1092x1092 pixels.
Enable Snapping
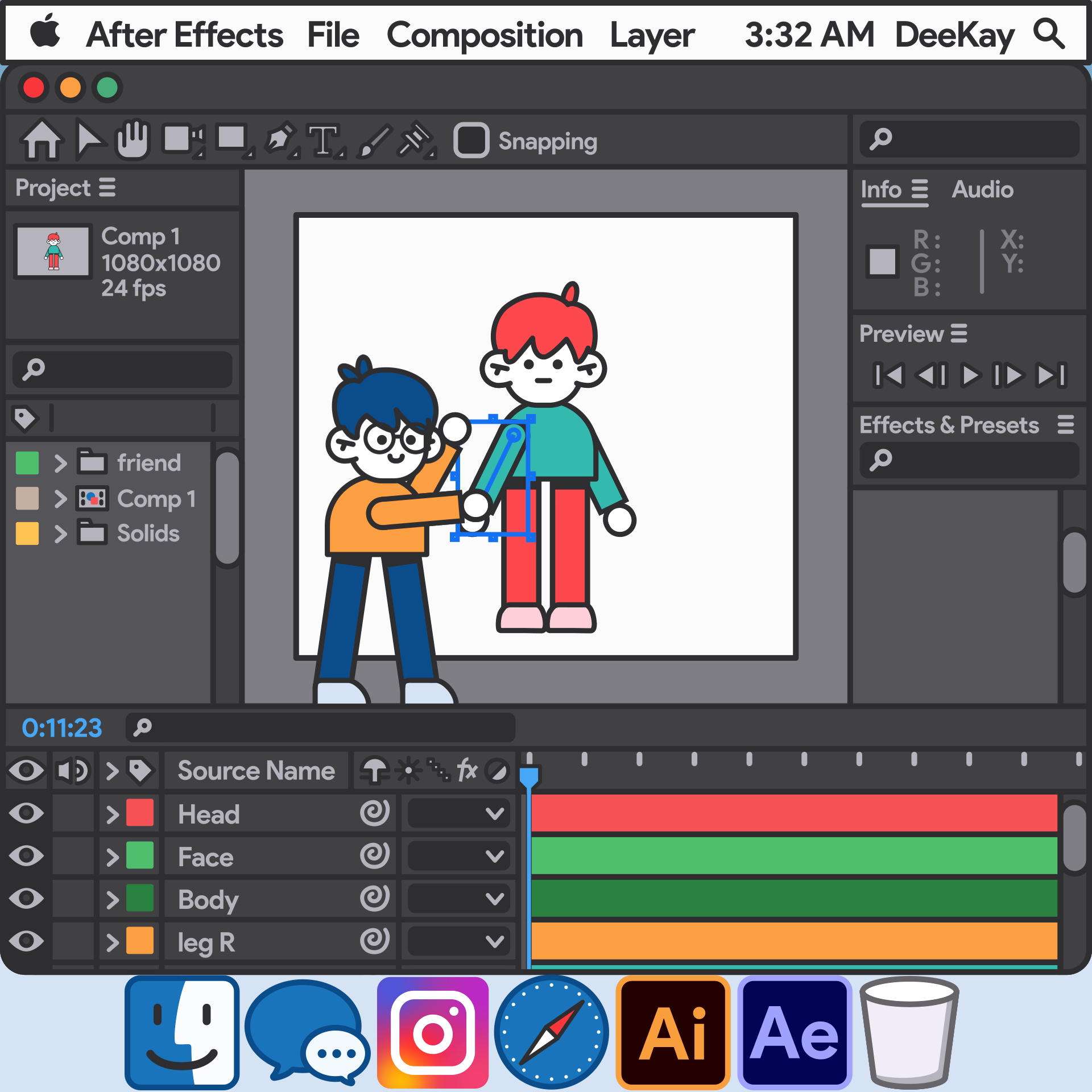coord(472,140)
